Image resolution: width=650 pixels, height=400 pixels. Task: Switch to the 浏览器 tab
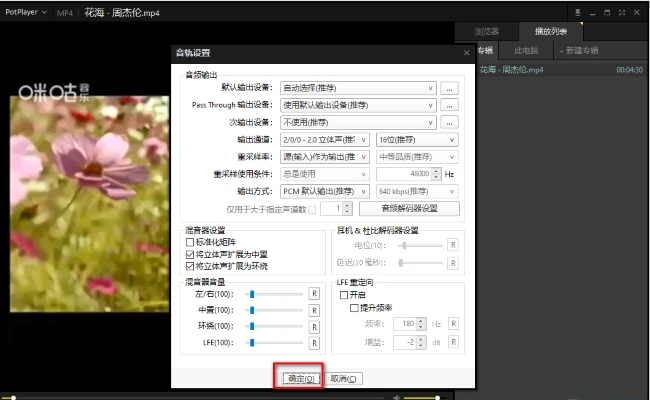[x=487, y=31]
